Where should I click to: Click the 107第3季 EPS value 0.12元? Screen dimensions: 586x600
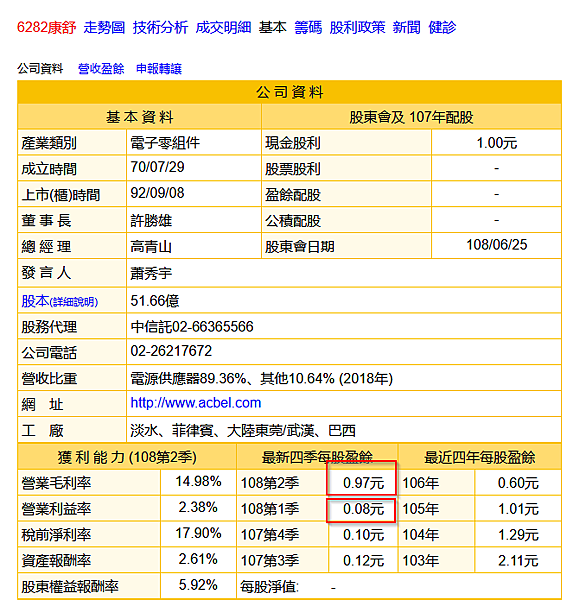tap(363, 561)
